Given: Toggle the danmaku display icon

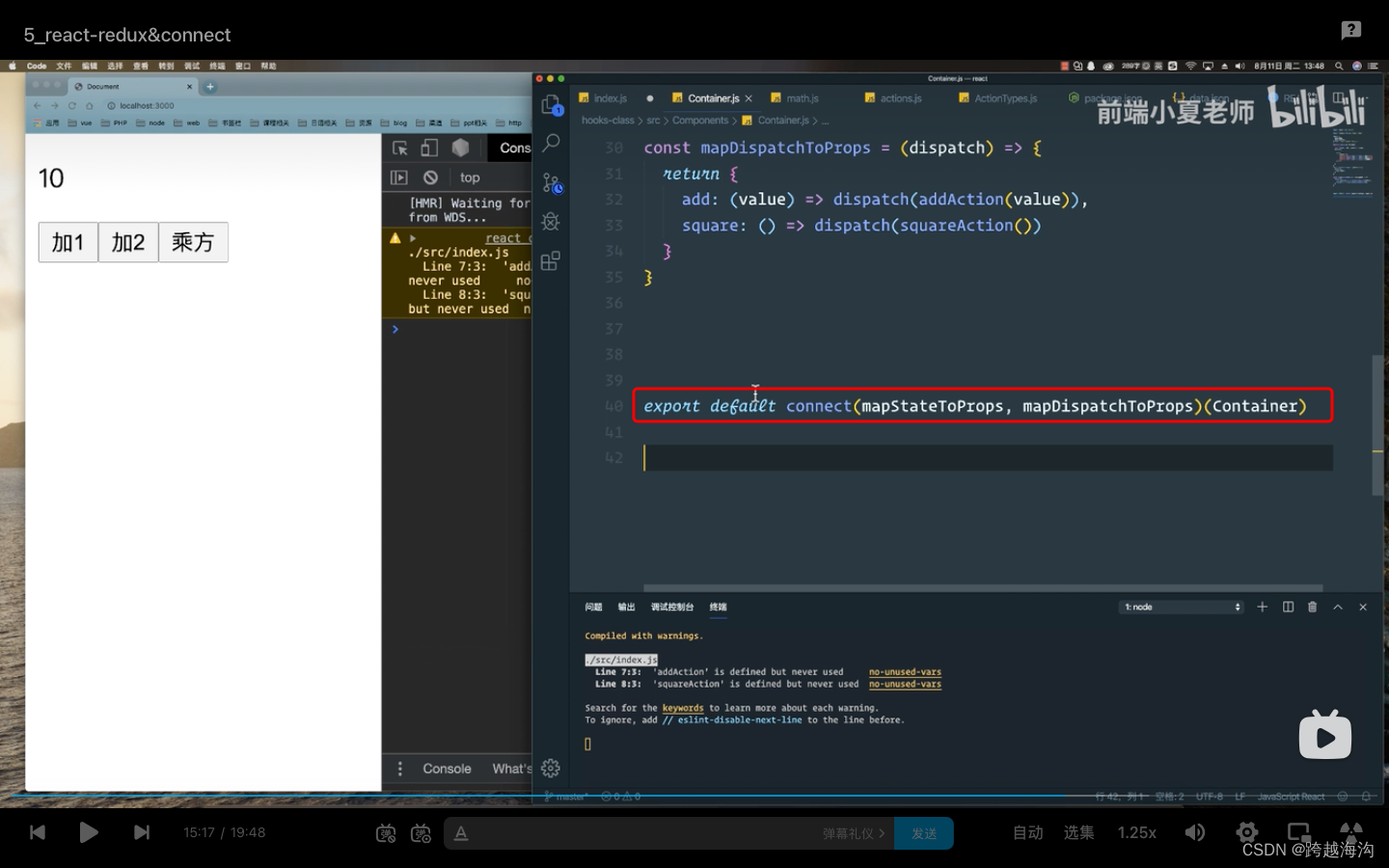Looking at the screenshot, I should click(x=386, y=833).
